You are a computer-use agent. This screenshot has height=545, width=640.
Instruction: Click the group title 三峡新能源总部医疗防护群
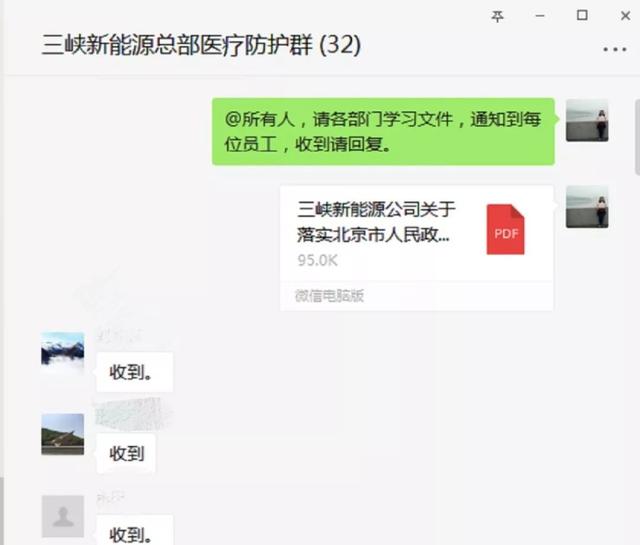pos(177,45)
